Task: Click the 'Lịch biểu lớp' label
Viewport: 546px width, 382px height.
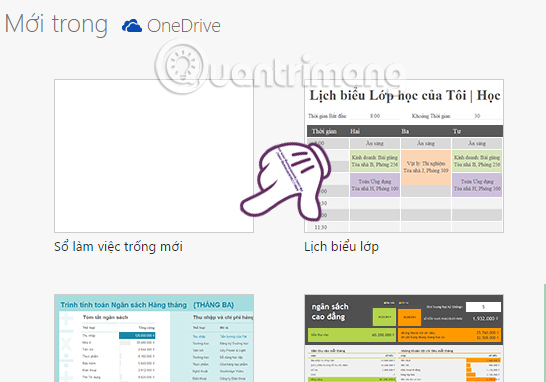Action: pos(341,247)
